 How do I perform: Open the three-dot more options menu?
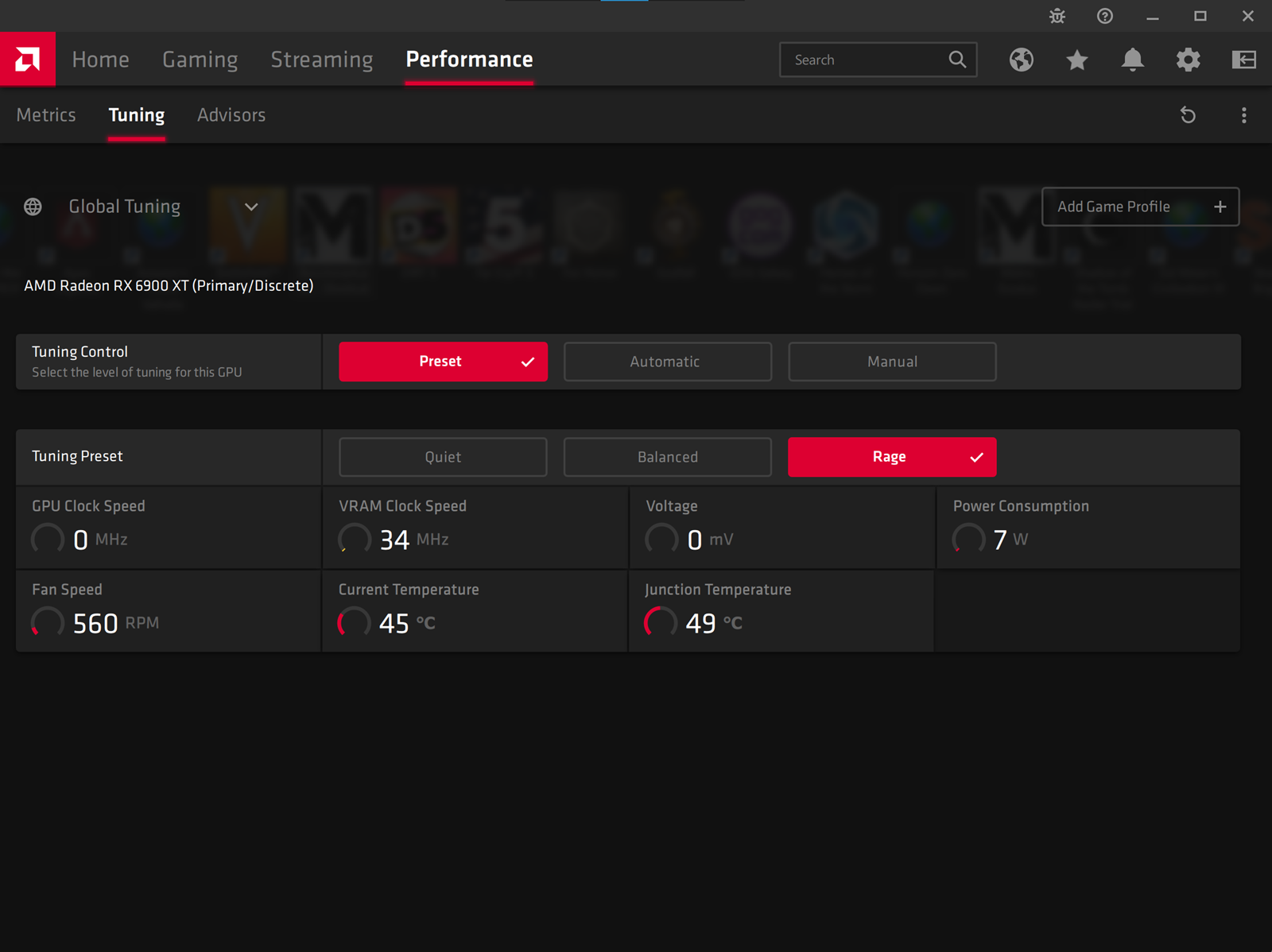pyautogui.click(x=1244, y=115)
